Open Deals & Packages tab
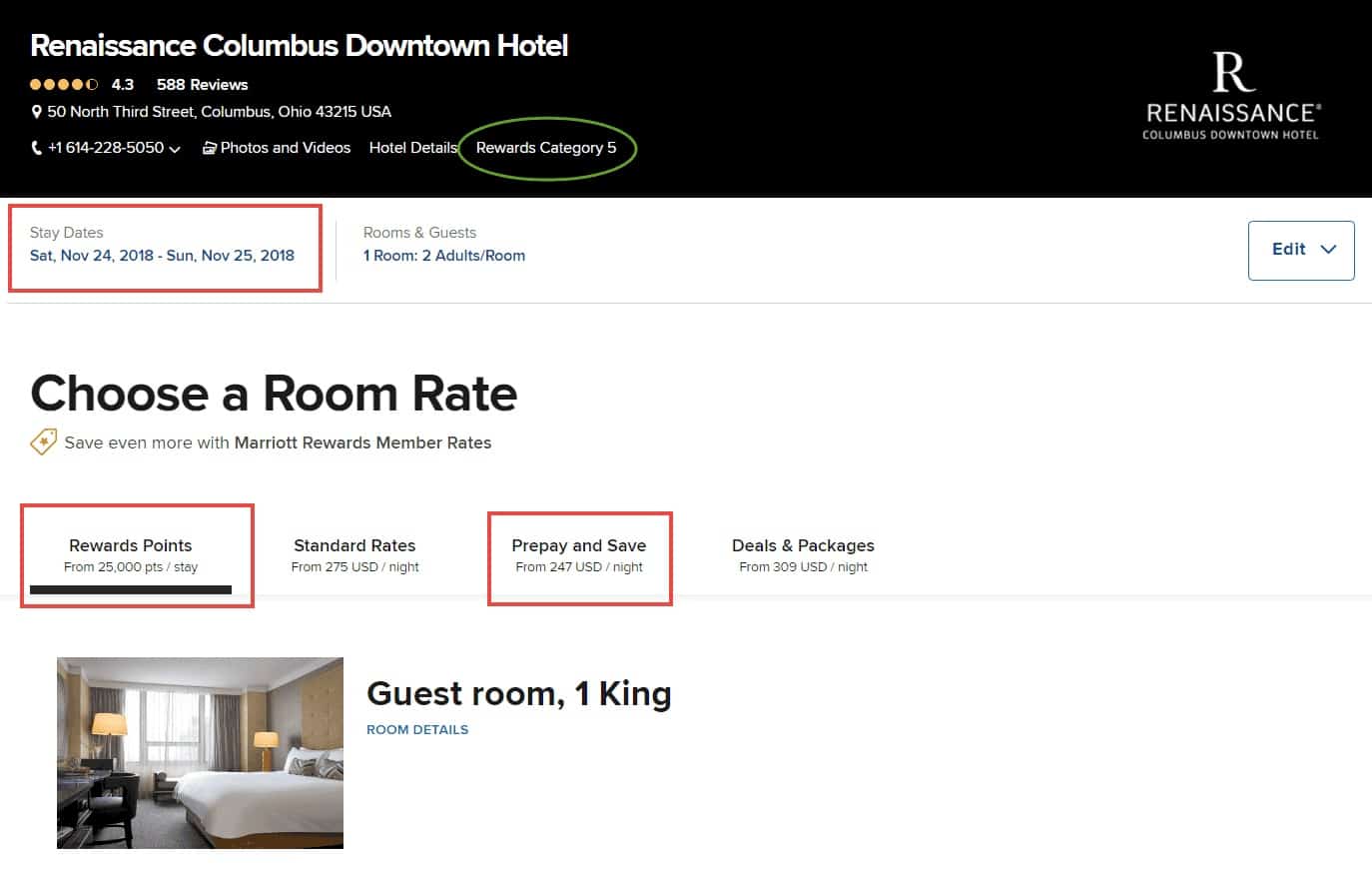This screenshot has width=1372, height=872. click(803, 554)
